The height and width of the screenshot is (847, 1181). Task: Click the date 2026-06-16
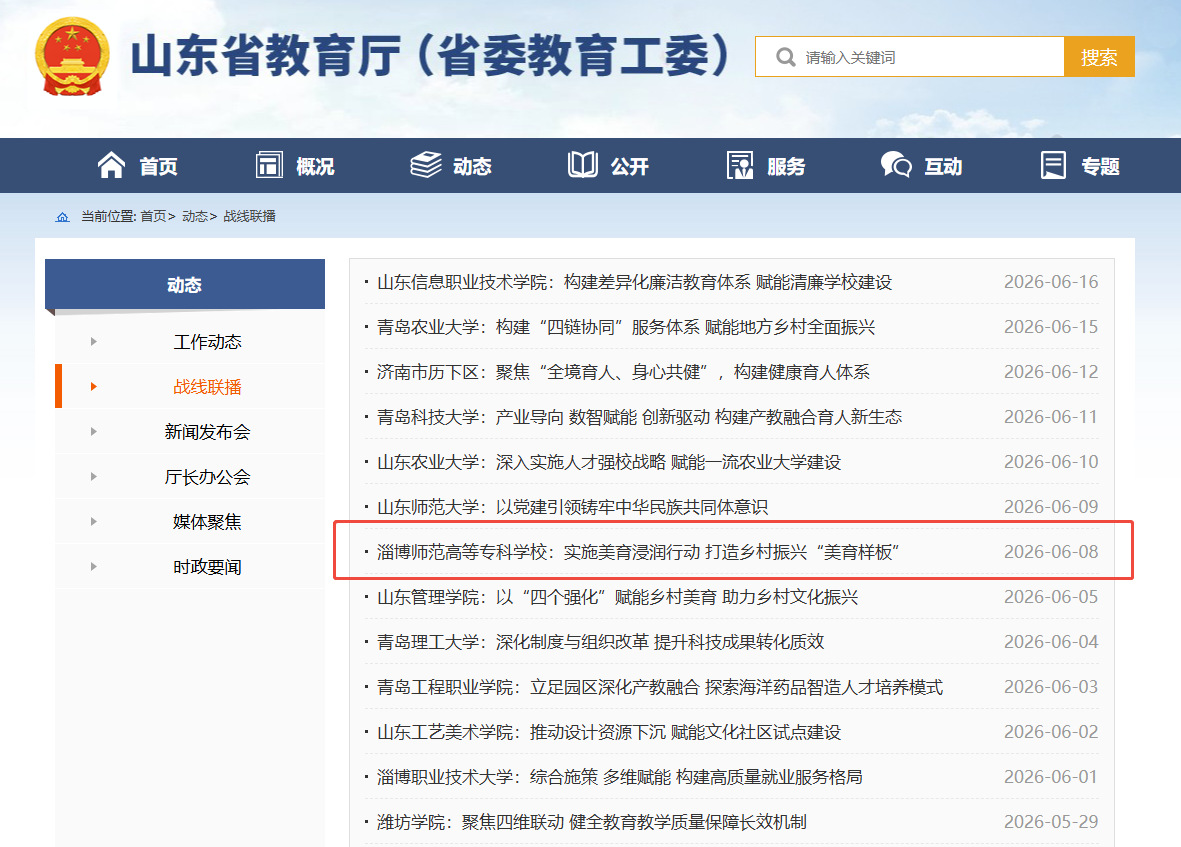click(1051, 282)
